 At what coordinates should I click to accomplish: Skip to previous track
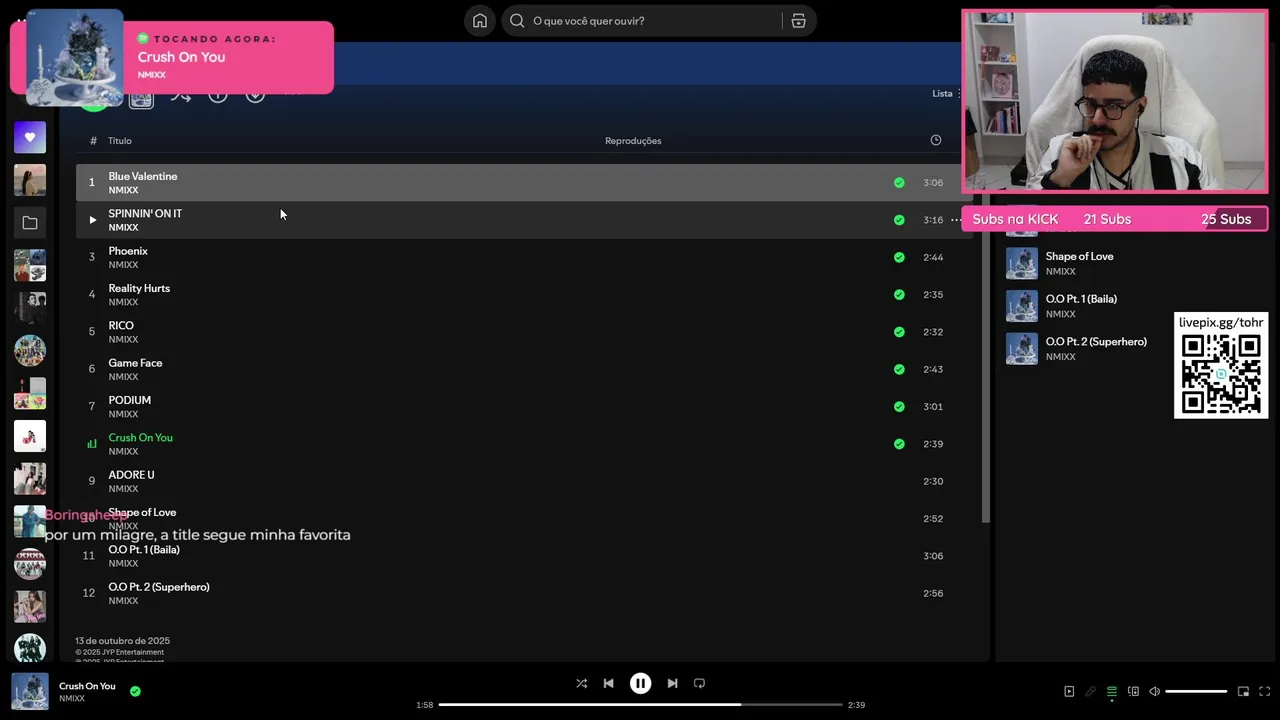(x=608, y=683)
